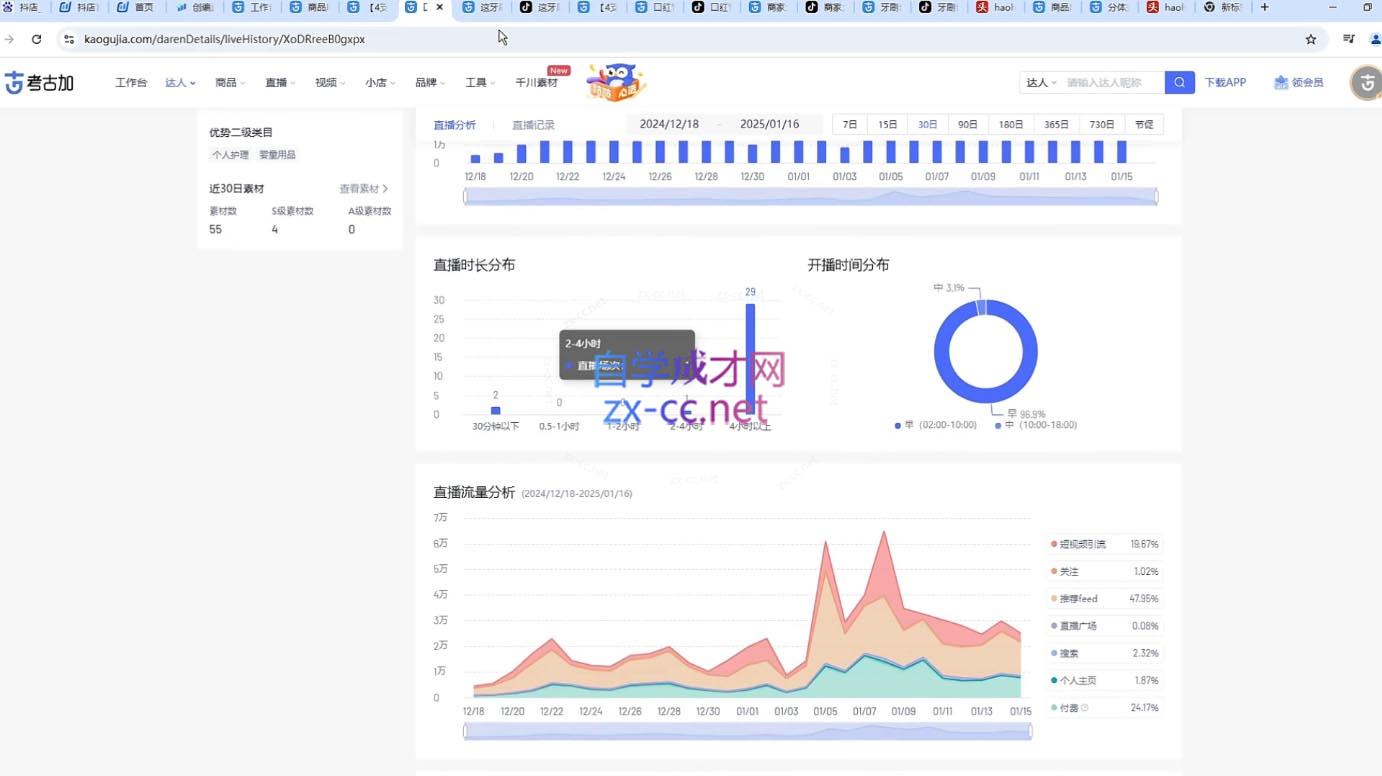
Task: Click the user avatar icon at top right
Action: [x=1366, y=82]
